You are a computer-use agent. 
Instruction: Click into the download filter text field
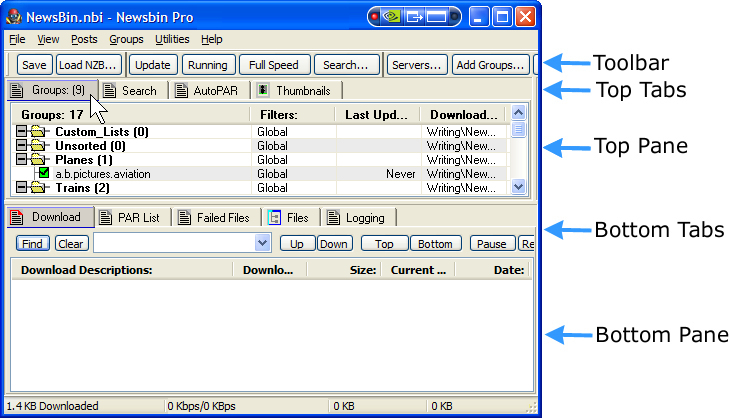[x=175, y=243]
